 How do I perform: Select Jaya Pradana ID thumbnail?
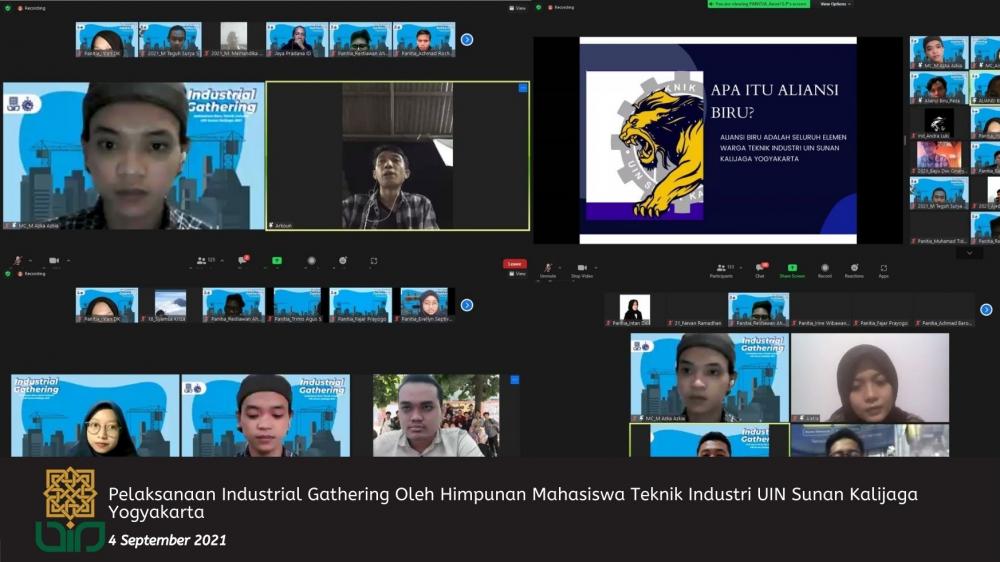coord(297,40)
